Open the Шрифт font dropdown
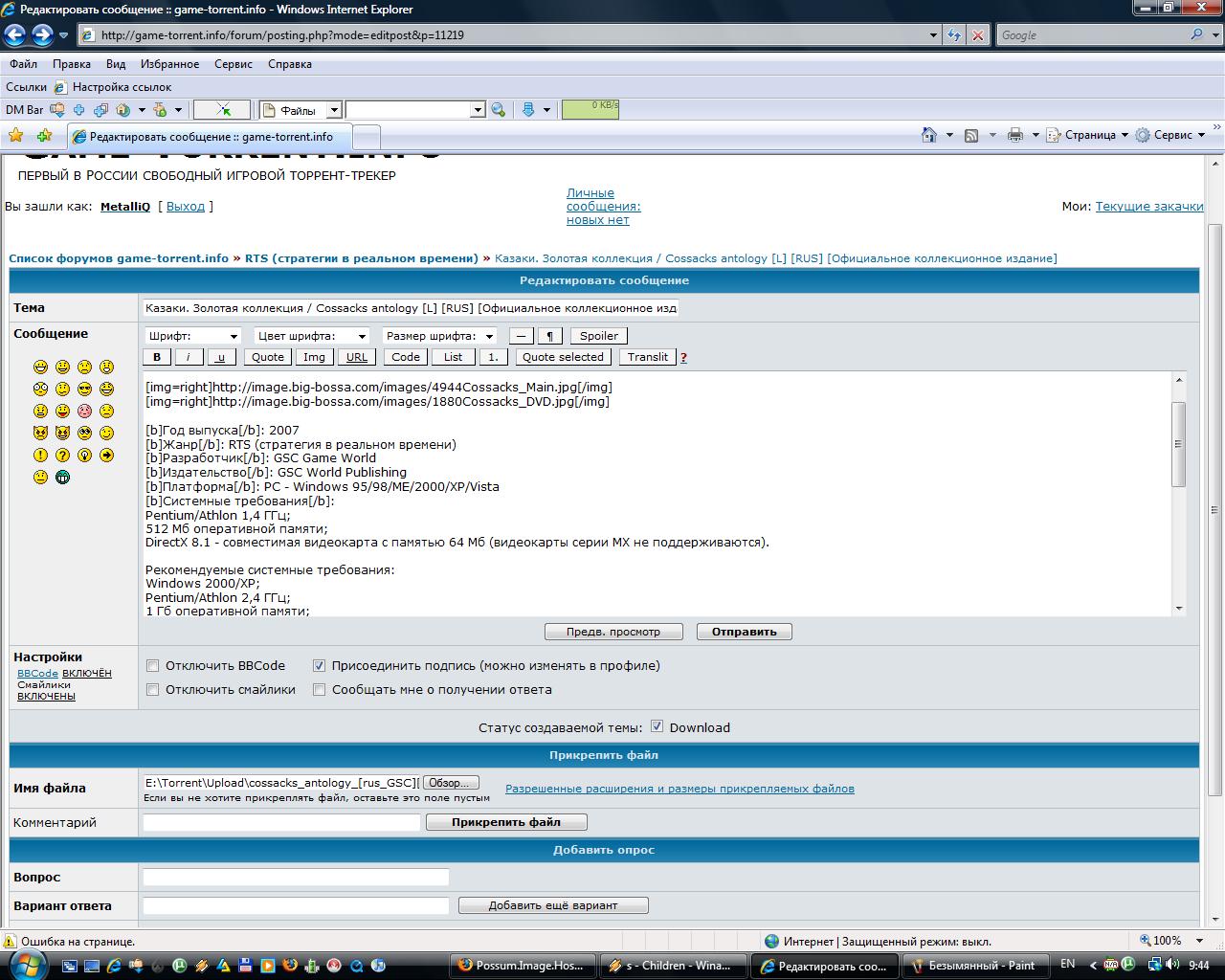Screen dimensions: 1225x980 tap(192, 336)
